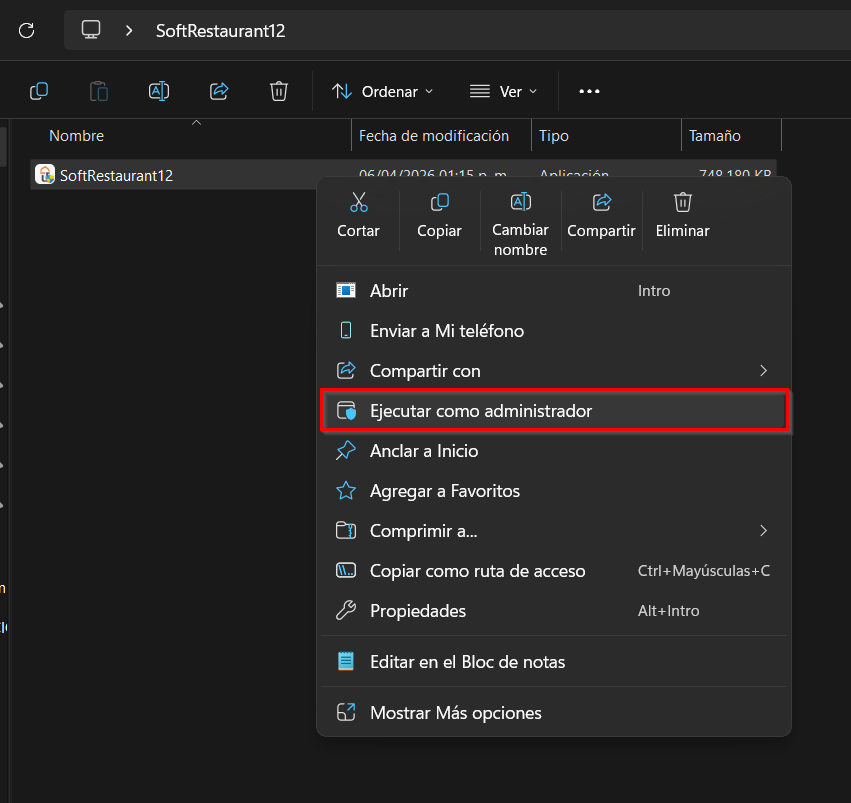Open the Compartir con submenu
The image size is (851, 803).
tap(554, 371)
